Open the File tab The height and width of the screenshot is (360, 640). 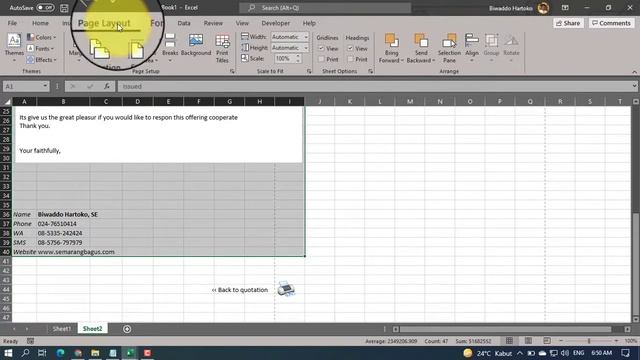pyautogui.click(x=12, y=23)
